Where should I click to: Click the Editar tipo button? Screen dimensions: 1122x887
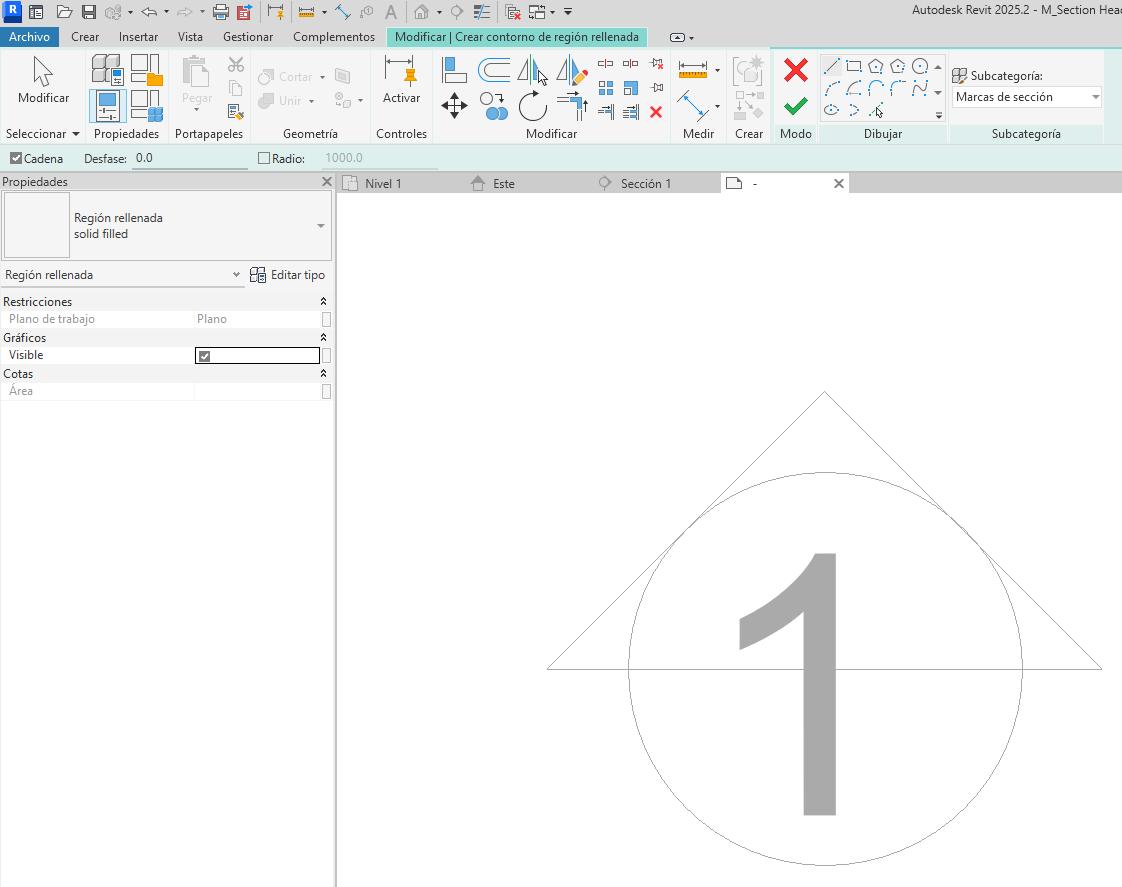point(288,275)
